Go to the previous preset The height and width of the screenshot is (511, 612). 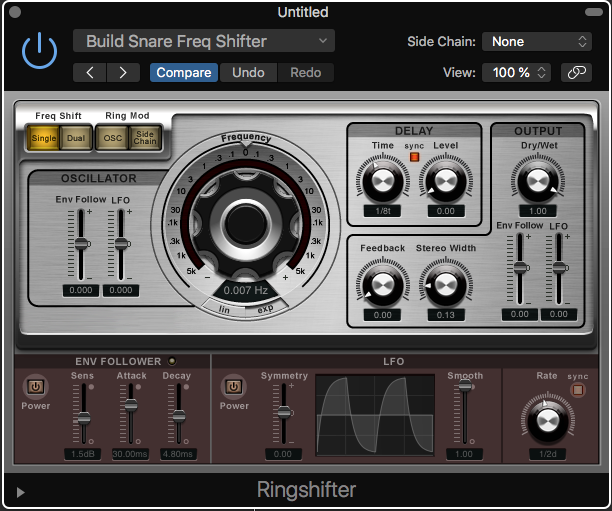[x=90, y=73]
